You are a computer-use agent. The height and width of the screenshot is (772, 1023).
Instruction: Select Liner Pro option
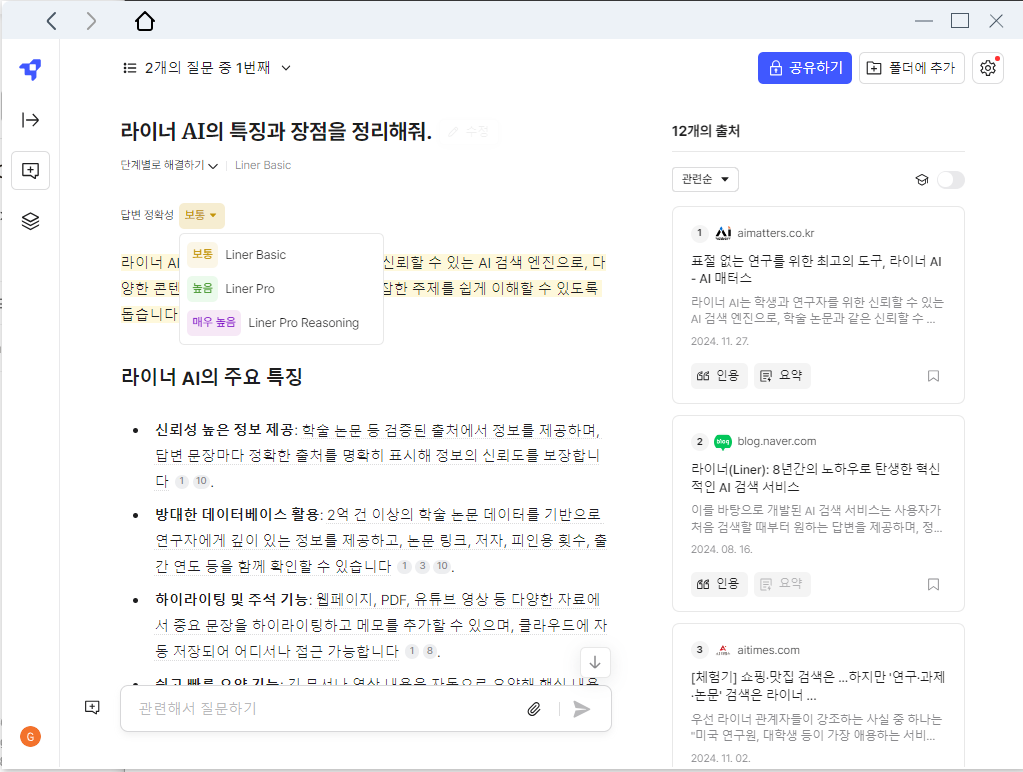281,288
